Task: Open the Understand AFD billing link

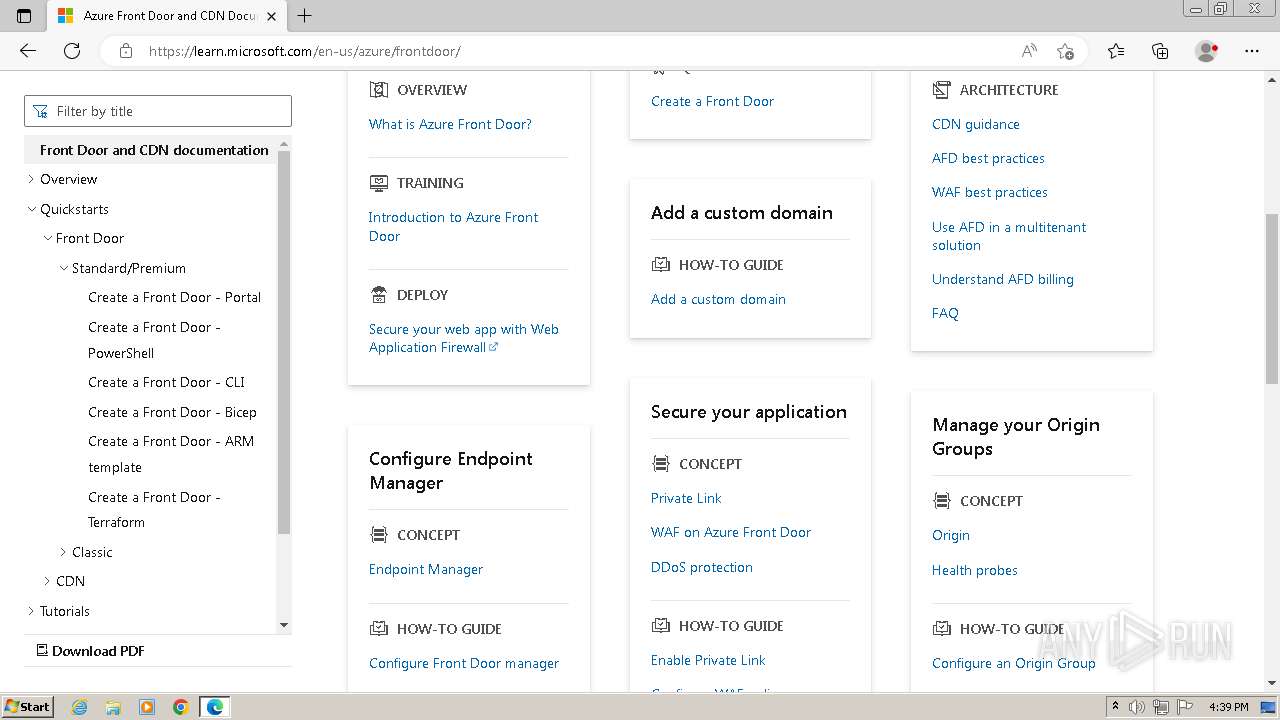Action: (x=1003, y=279)
